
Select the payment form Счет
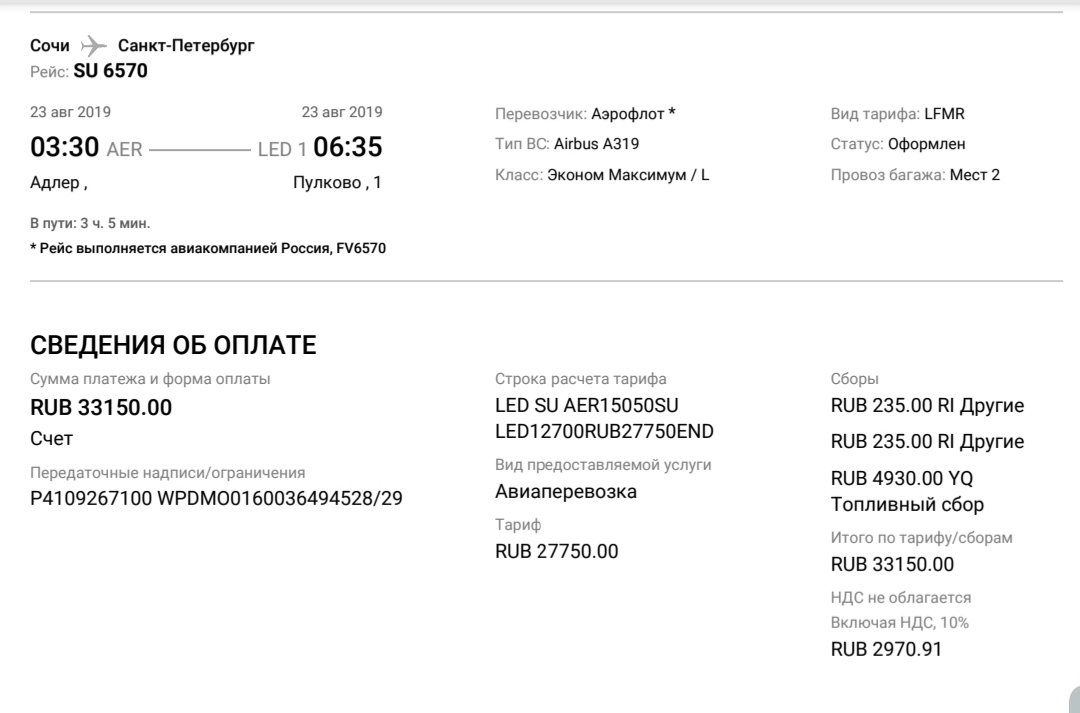[52, 438]
